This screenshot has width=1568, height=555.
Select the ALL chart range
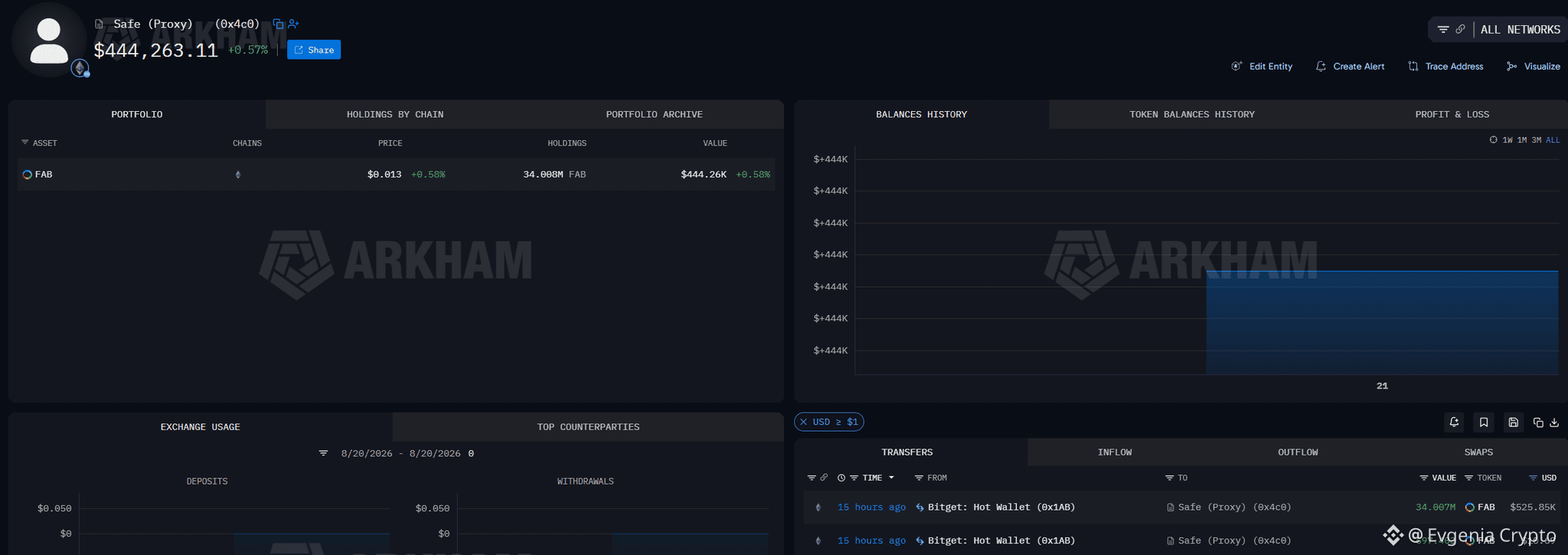pos(1553,140)
